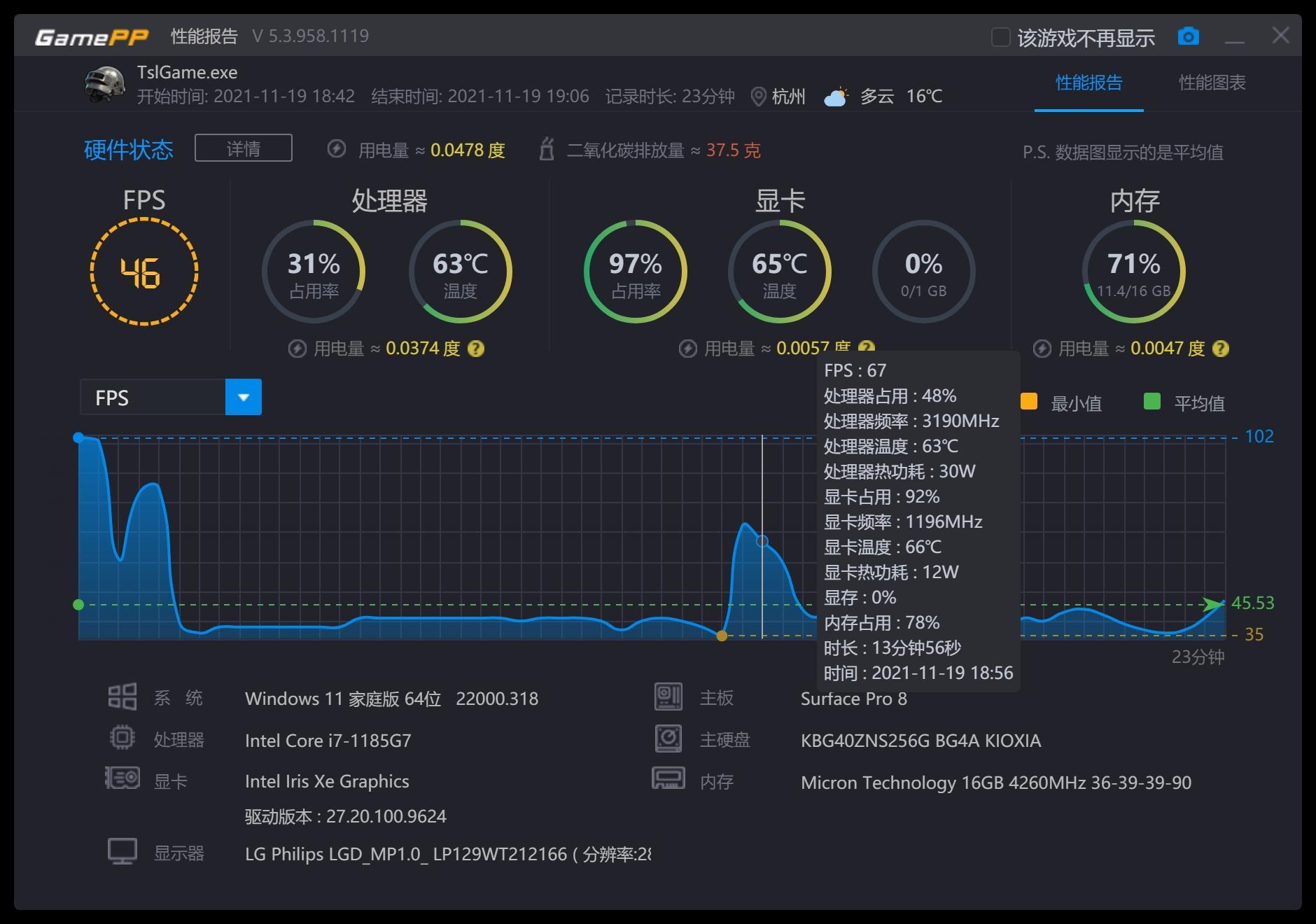Expand the memory power usage help tooltip
The height and width of the screenshot is (924, 1316).
point(1222,348)
